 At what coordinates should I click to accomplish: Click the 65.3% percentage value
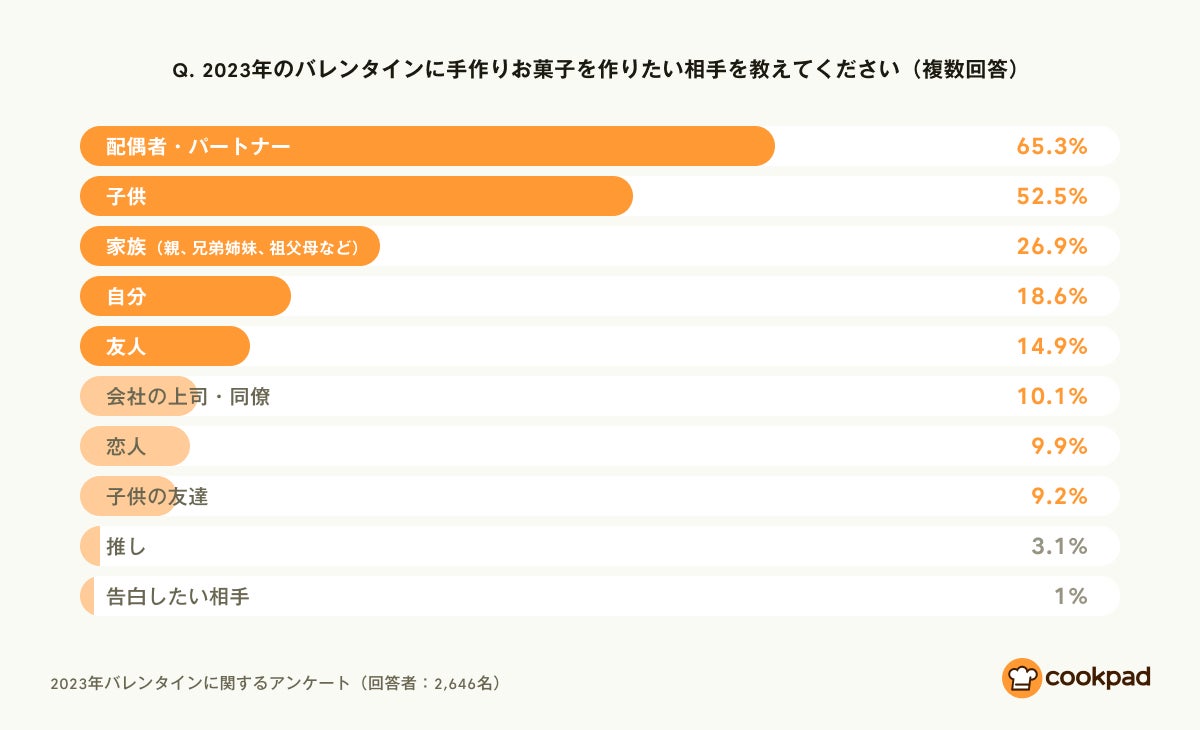pos(1051,147)
